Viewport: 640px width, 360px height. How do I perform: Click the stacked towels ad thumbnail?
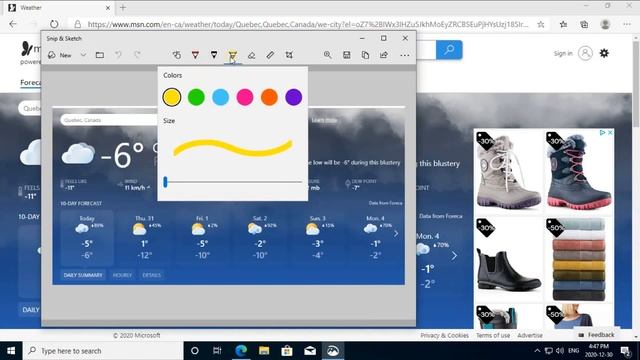coord(579,260)
